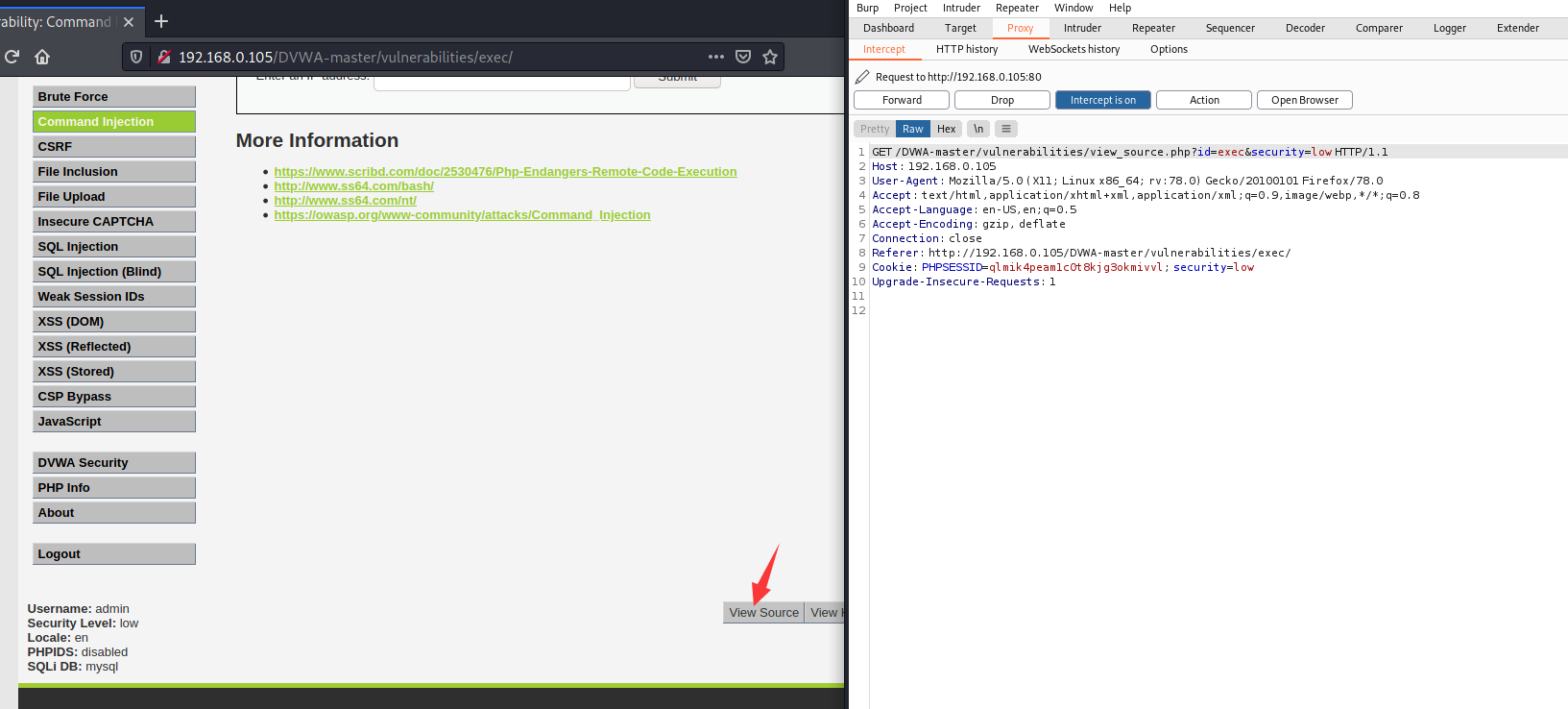Open File Inclusion page
The image size is (1568, 709).
(114, 172)
